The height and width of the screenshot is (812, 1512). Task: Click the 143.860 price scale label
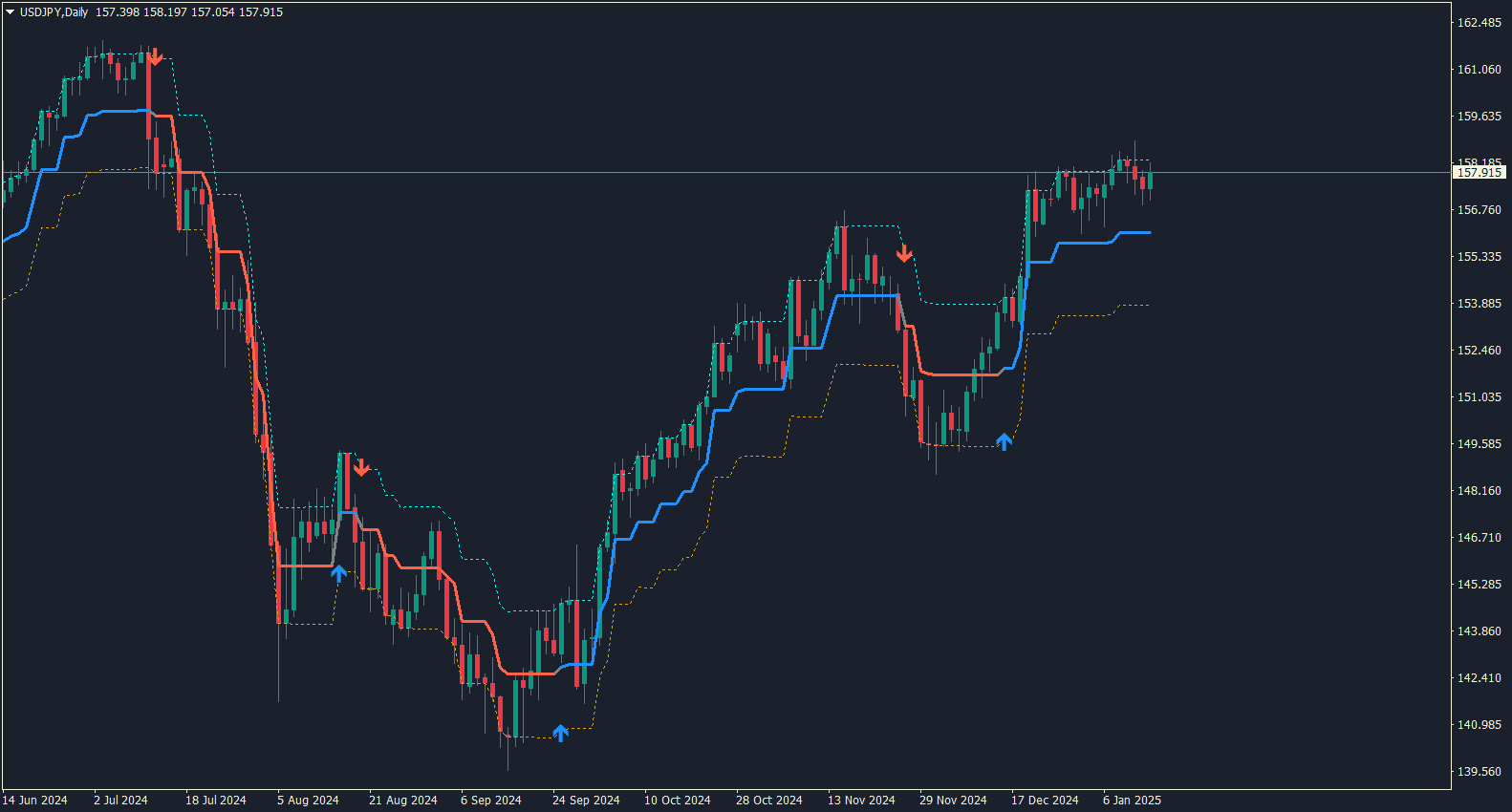point(1479,631)
